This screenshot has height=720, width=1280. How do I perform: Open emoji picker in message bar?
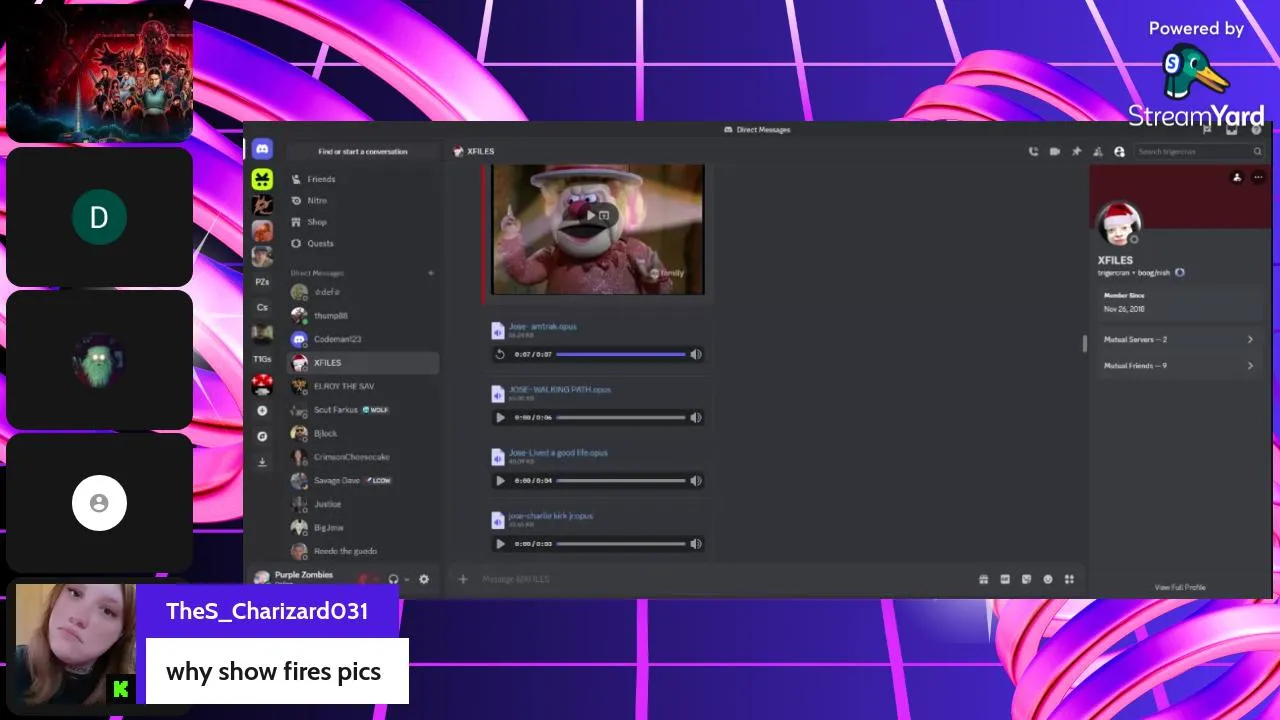click(x=1048, y=579)
